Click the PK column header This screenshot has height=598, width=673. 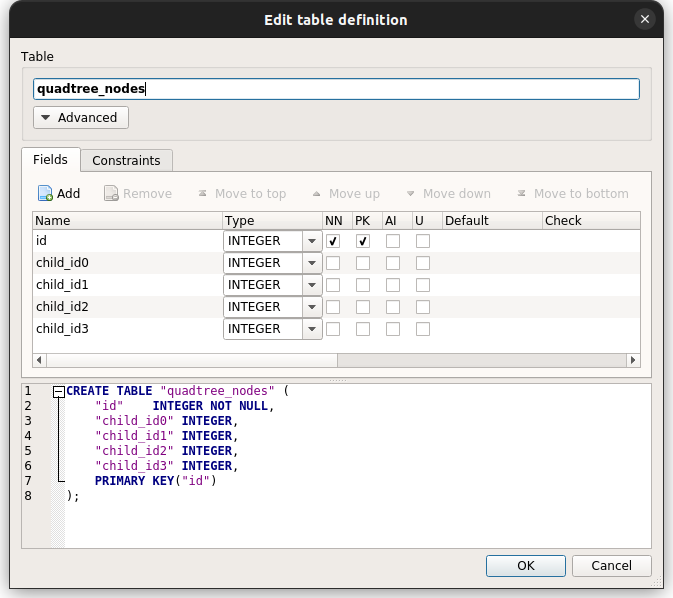point(367,221)
